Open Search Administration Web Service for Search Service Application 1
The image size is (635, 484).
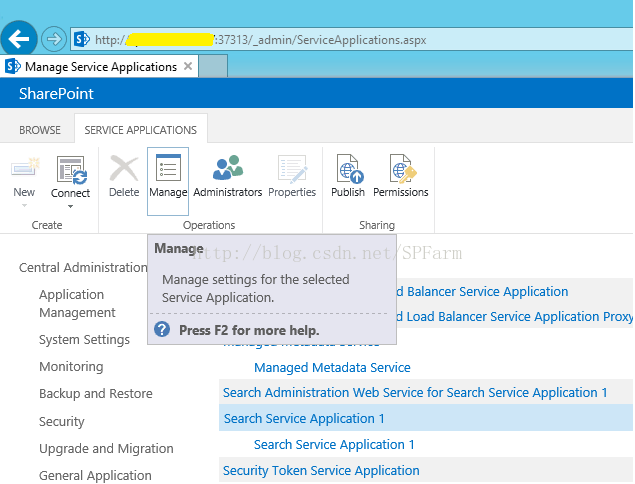tap(415, 392)
